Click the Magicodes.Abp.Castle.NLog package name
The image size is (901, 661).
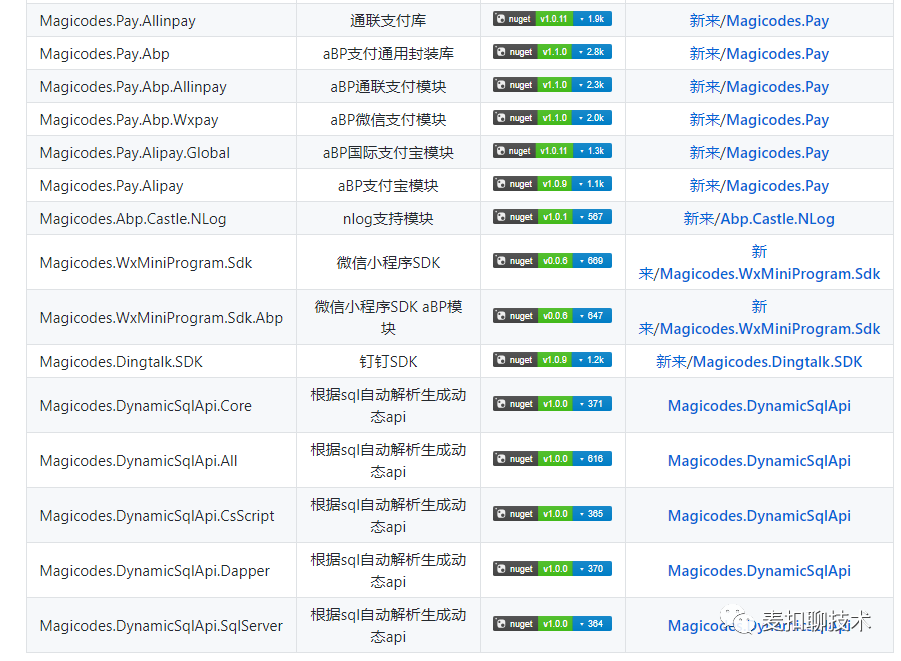pos(133,220)
